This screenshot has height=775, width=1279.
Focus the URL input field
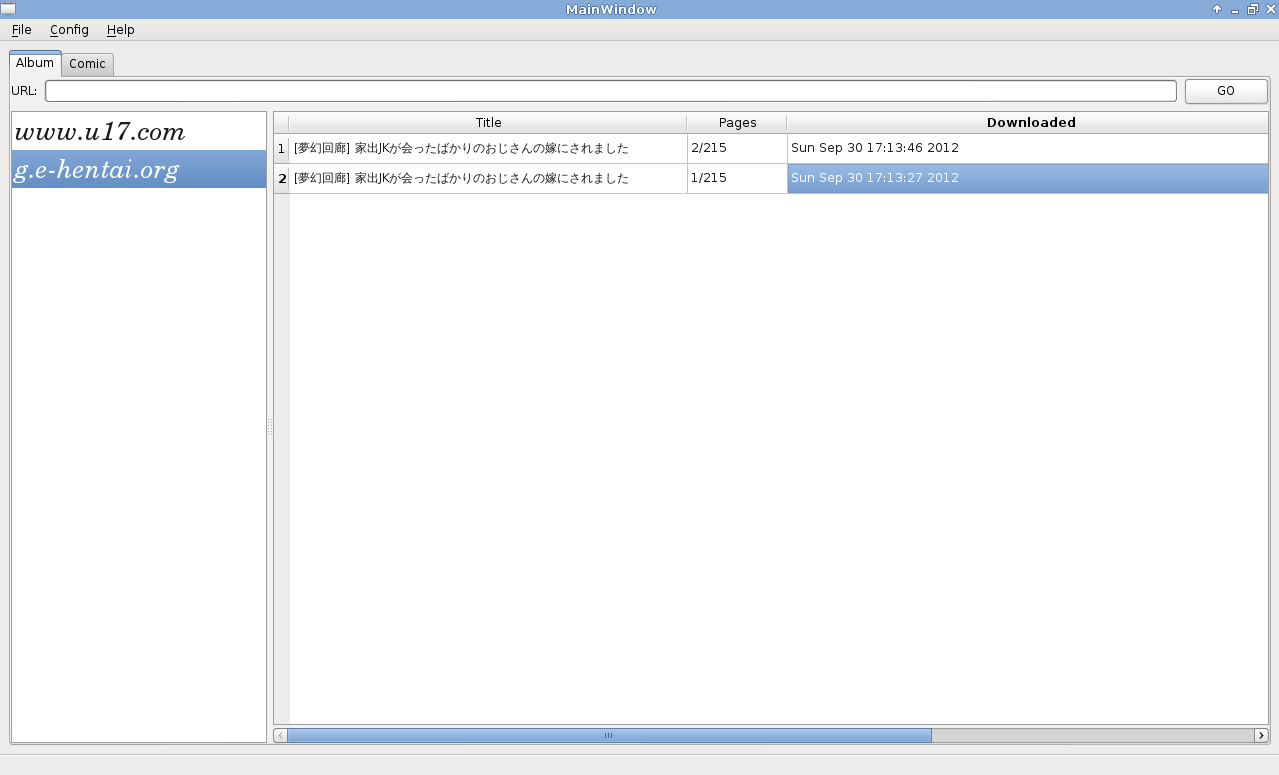(610, 91)
